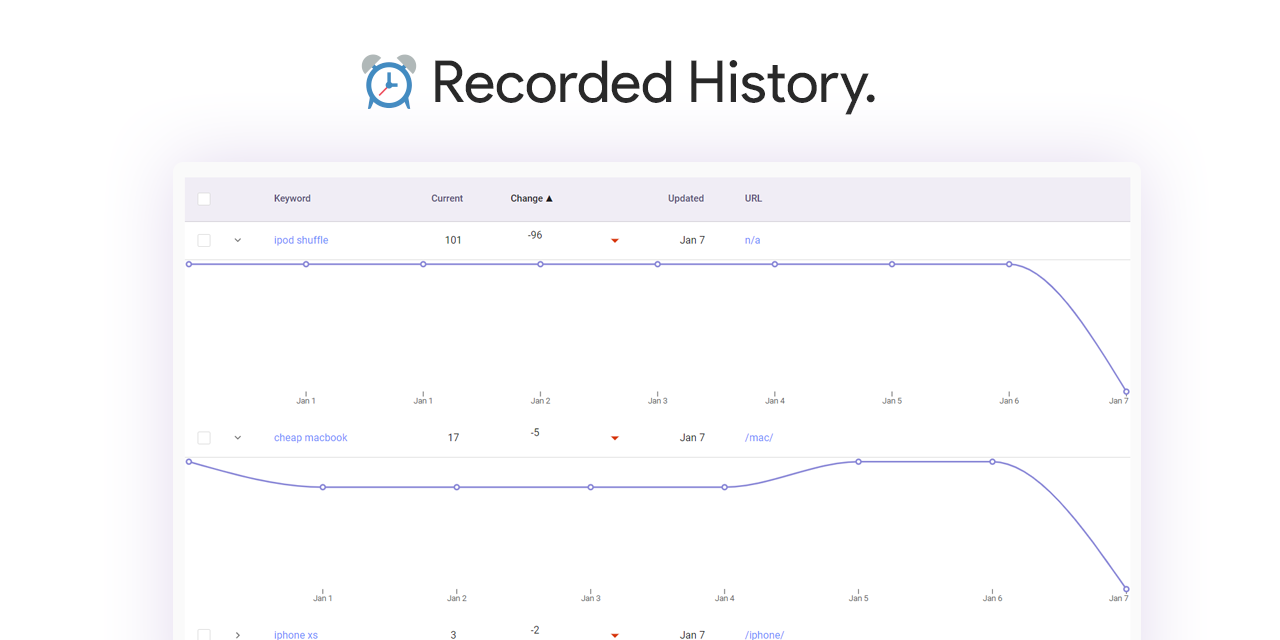Collapse the cheap macbook row chart
This screenshot has width=1280, height=640.
pos(238,438)
